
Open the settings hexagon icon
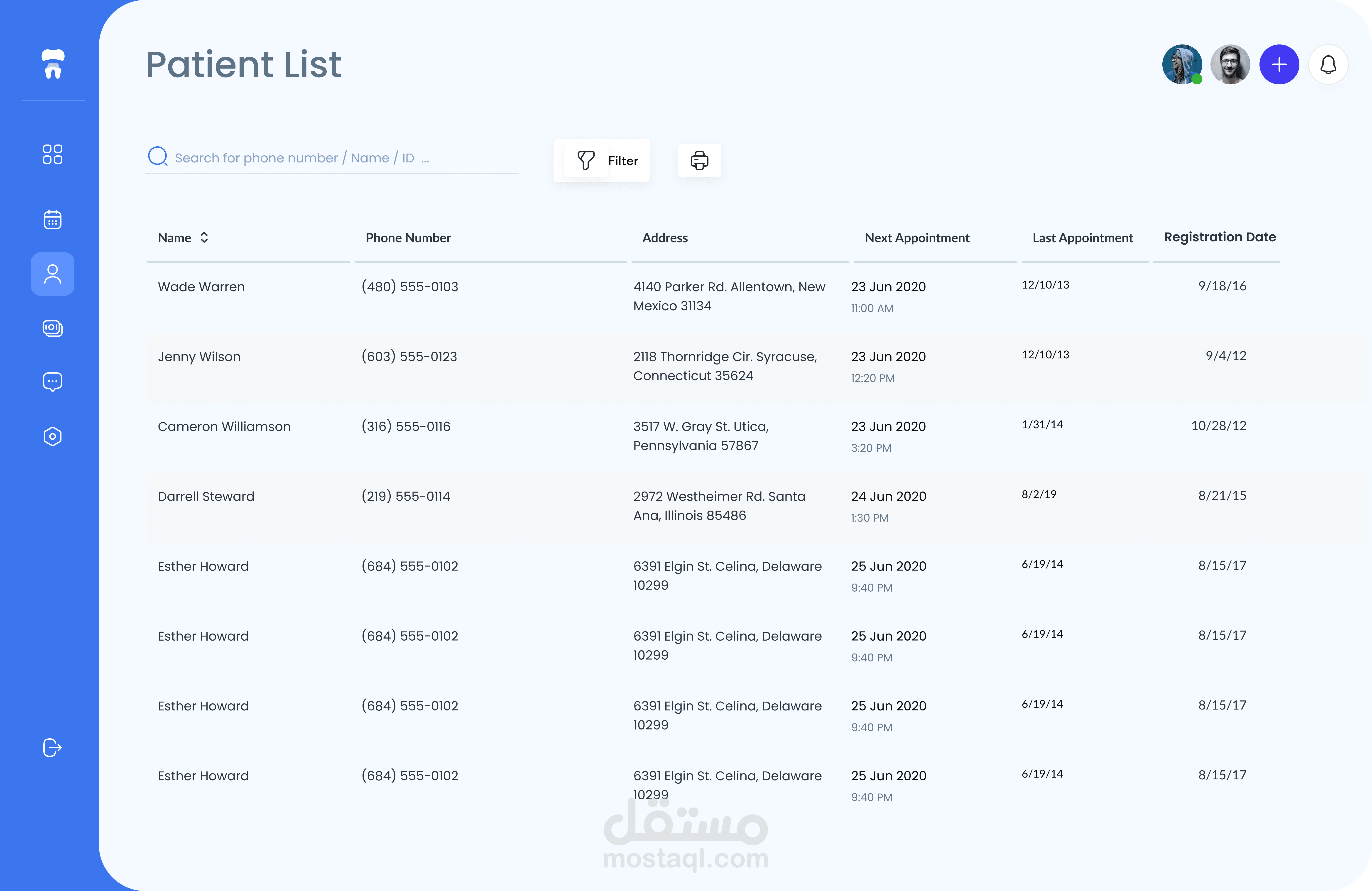[x=52, y=436]
